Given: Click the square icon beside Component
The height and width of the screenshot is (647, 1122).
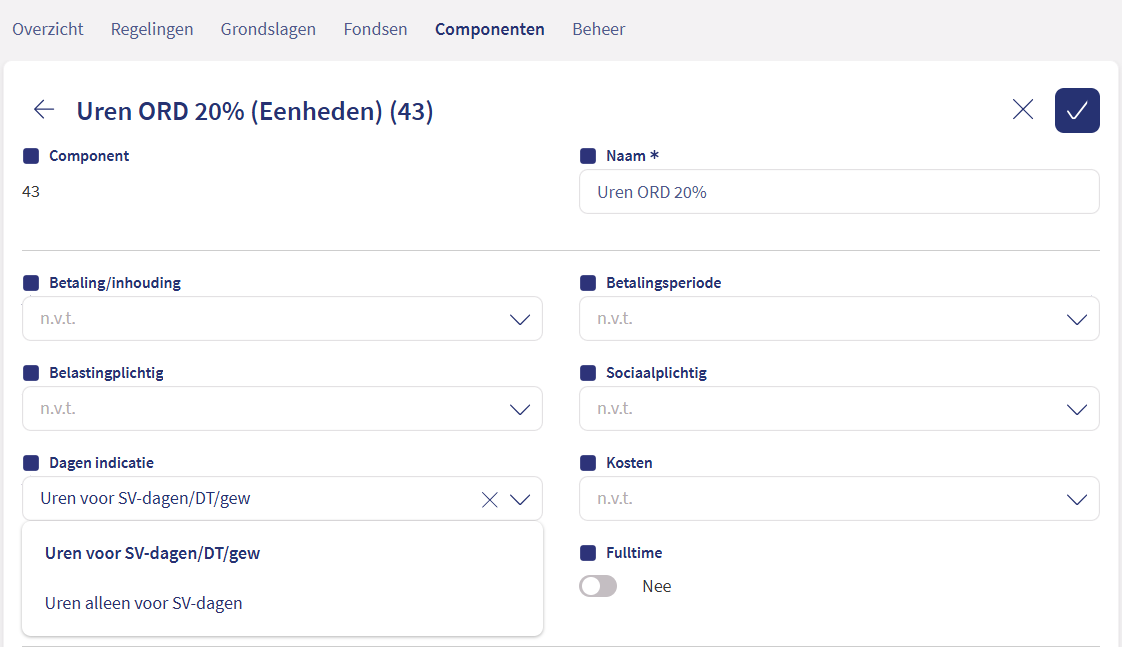Looking at the screenshot, I should pyautogui.click(x=31, y=156).
